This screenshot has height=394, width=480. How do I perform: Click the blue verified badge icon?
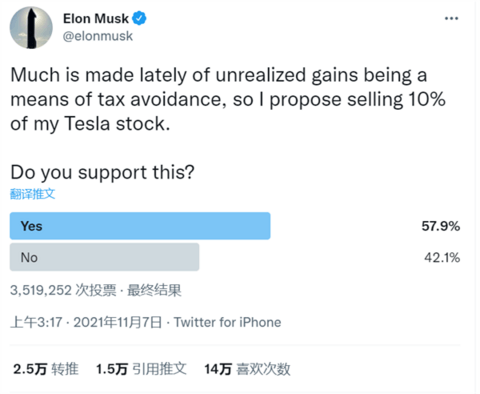139,18
